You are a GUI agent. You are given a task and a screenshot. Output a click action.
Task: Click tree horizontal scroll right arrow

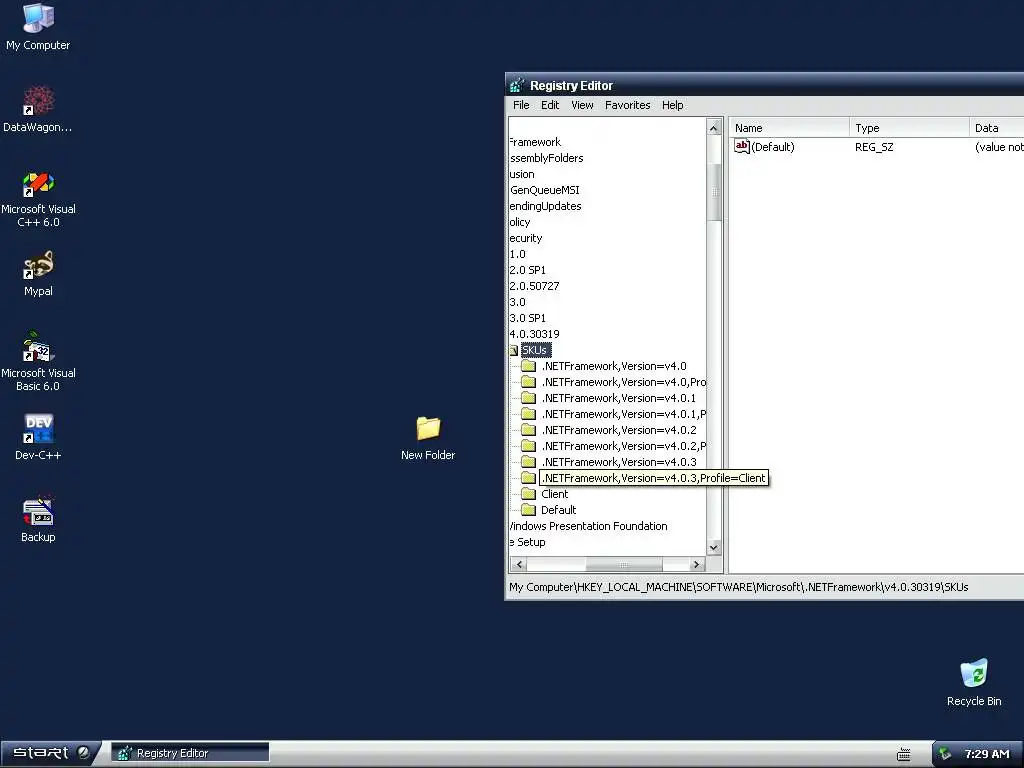697,564
